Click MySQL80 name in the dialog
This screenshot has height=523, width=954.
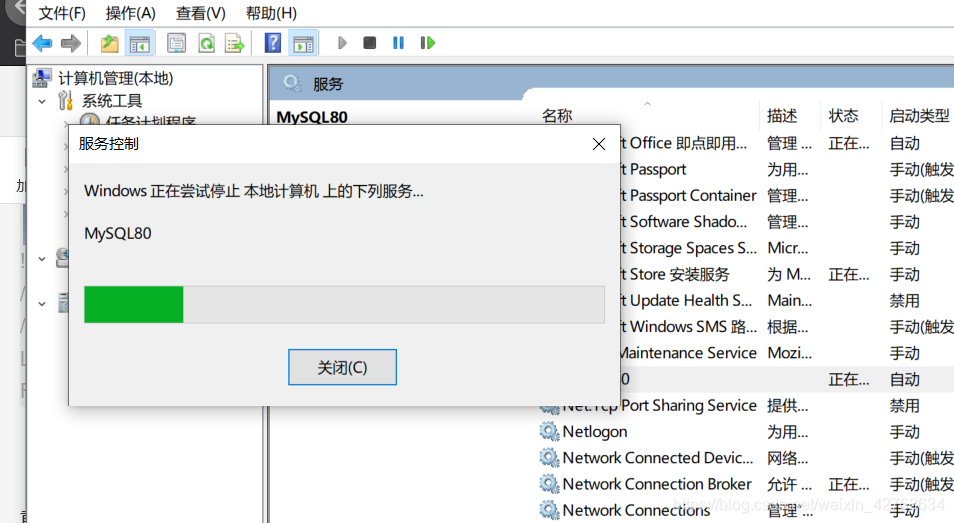(x=118, y=234)
